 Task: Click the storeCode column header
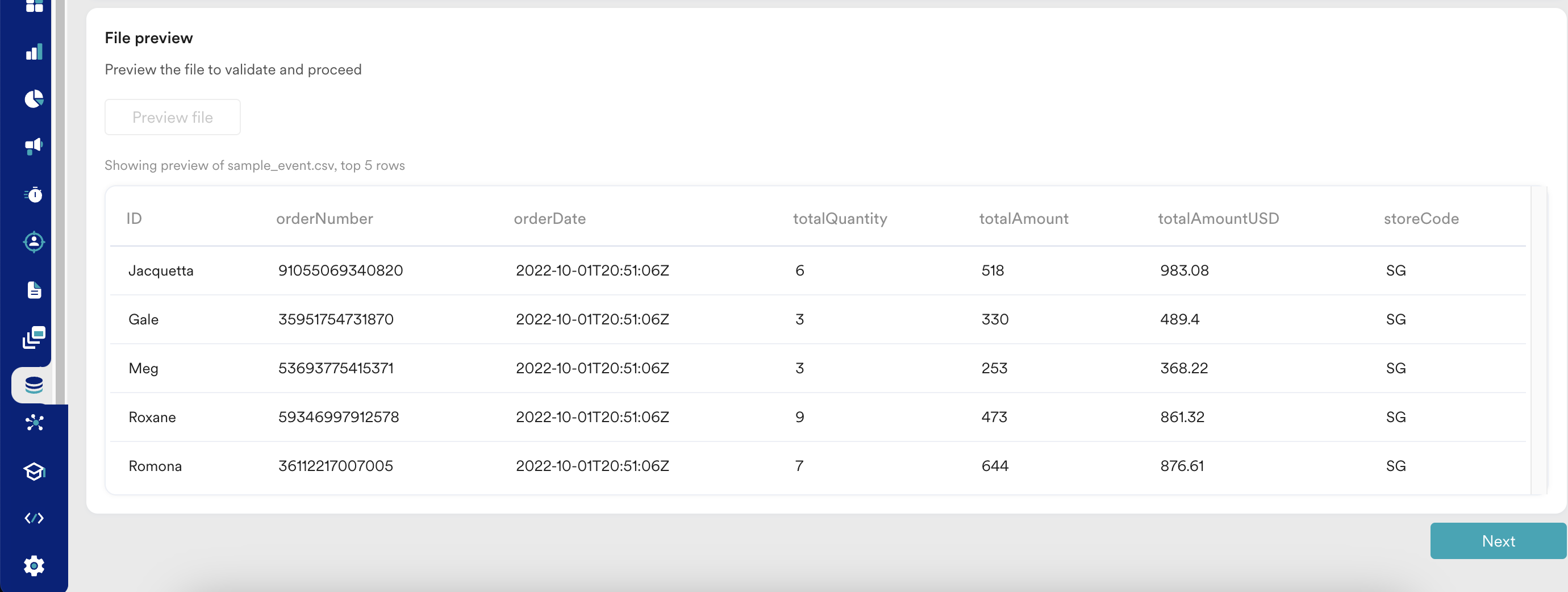[1421, 219]
